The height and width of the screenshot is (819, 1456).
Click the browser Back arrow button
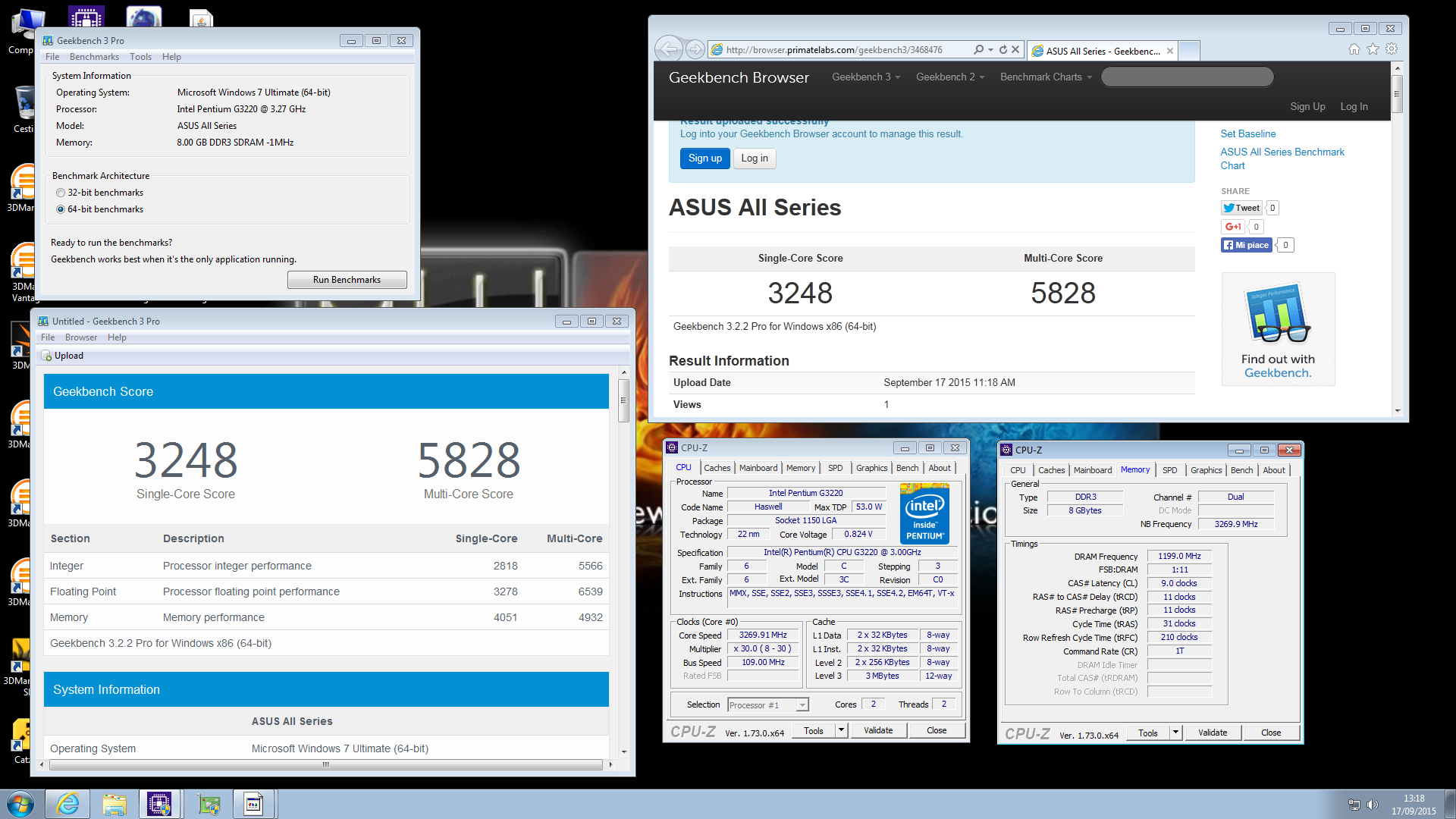click(668, 50)
